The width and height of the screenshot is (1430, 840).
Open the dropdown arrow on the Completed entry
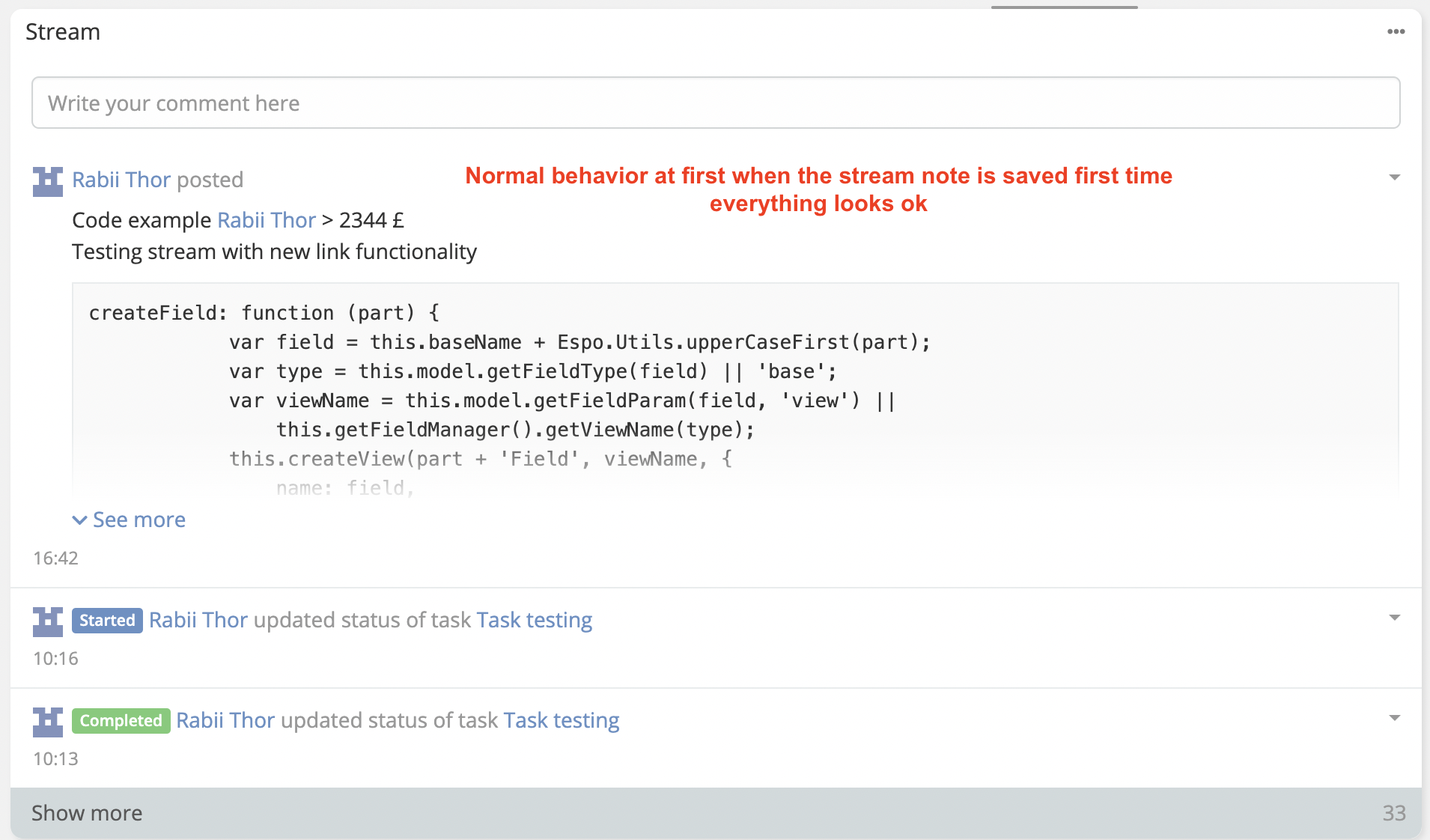[1394, 717]
